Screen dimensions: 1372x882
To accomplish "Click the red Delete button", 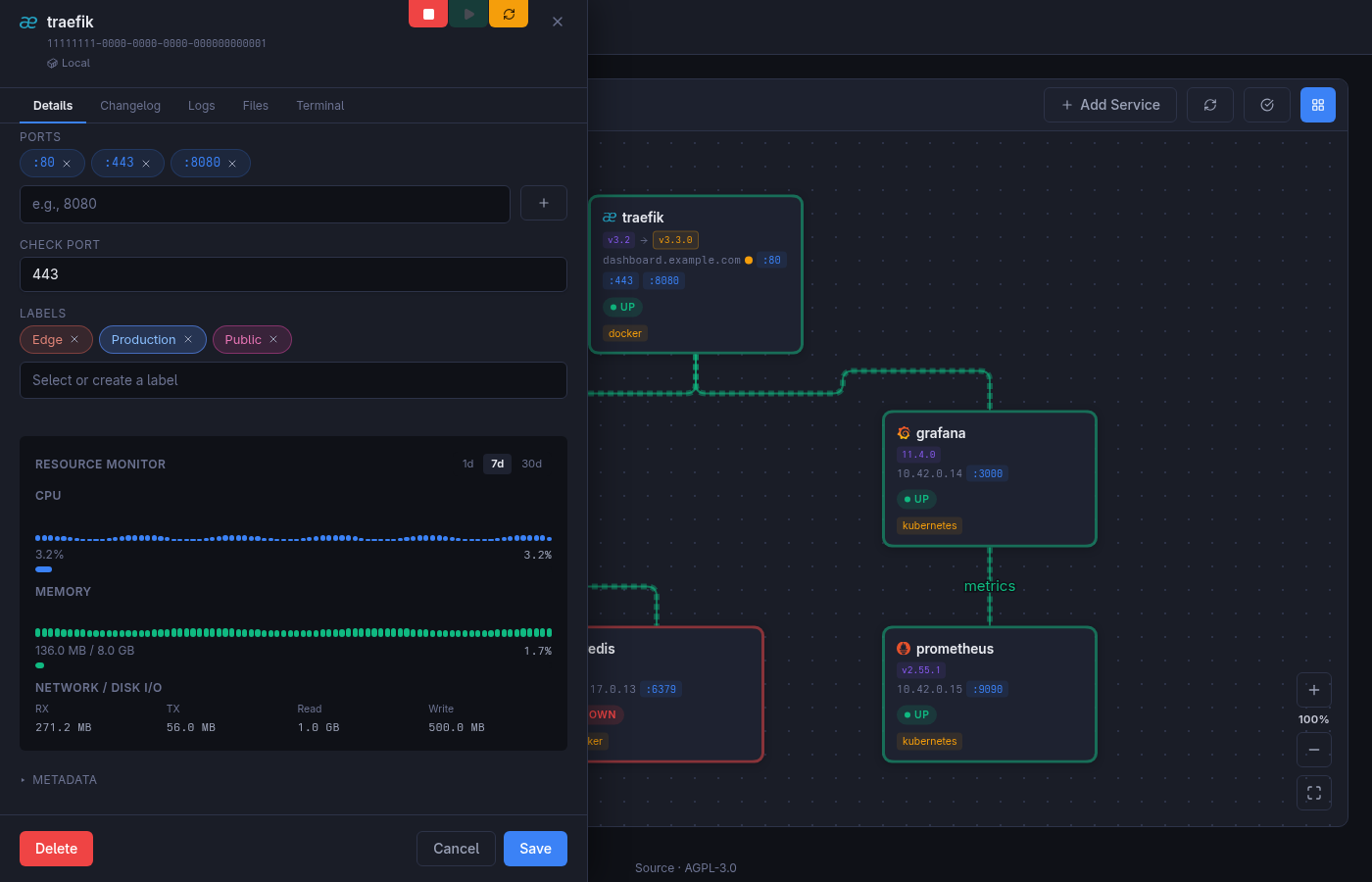I will pos(56,849).
